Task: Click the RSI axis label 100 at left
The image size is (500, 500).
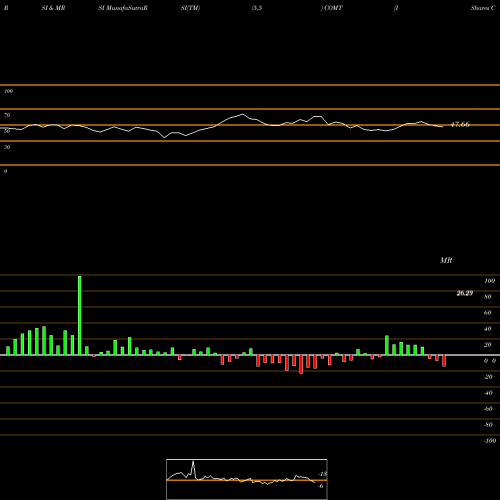Action: pos(8,91)
